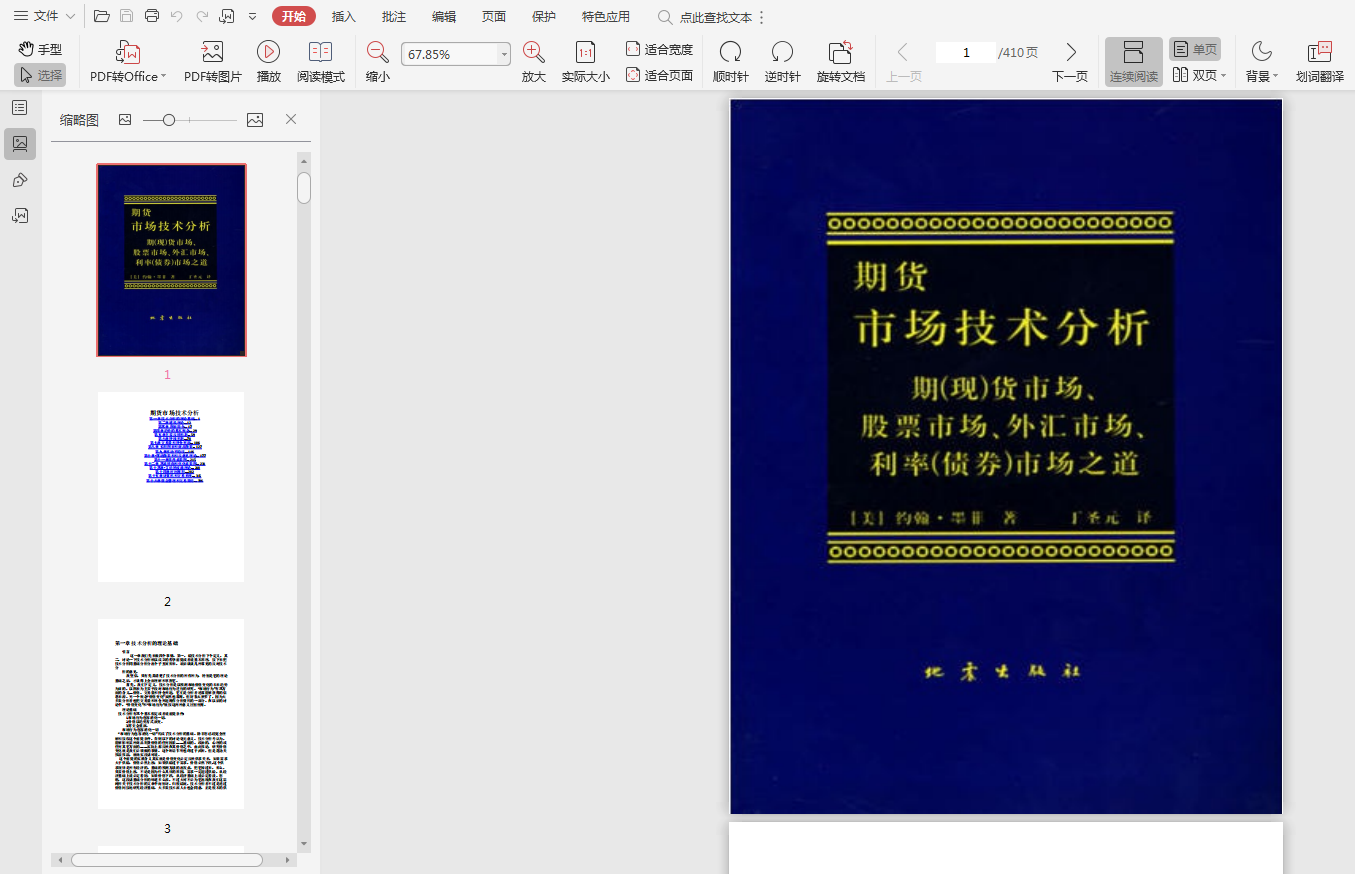Viewport: 1355px width, 874px height.
Task: Toggle 连续阅读 continuous reading mode
Action: coord(1134,62)
